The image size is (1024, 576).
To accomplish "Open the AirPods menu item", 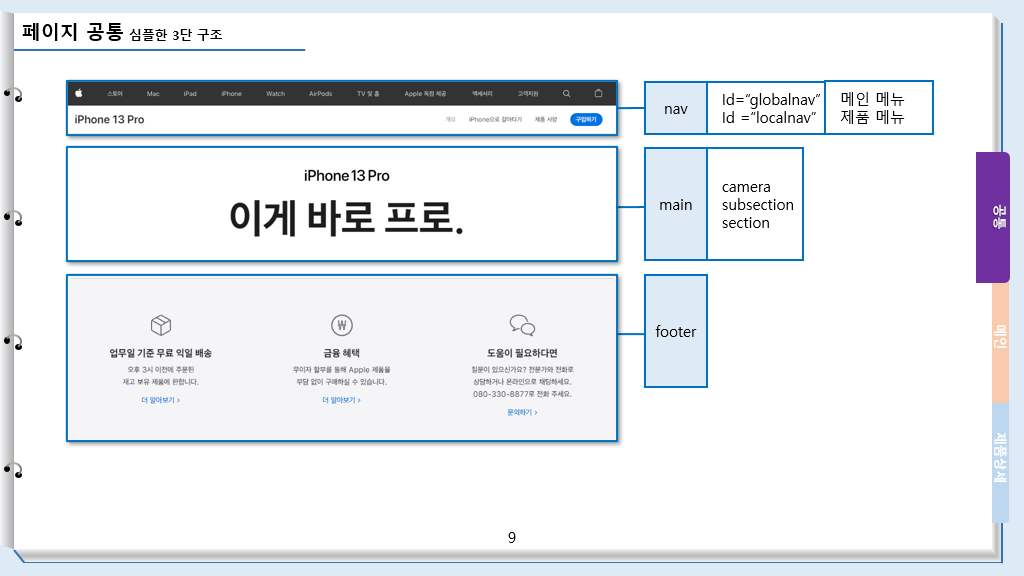I will pos(321,94).
